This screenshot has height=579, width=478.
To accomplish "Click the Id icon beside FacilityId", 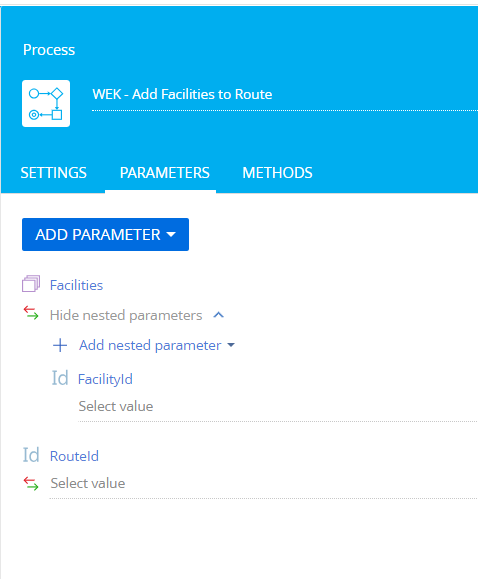I will [60, 378].
